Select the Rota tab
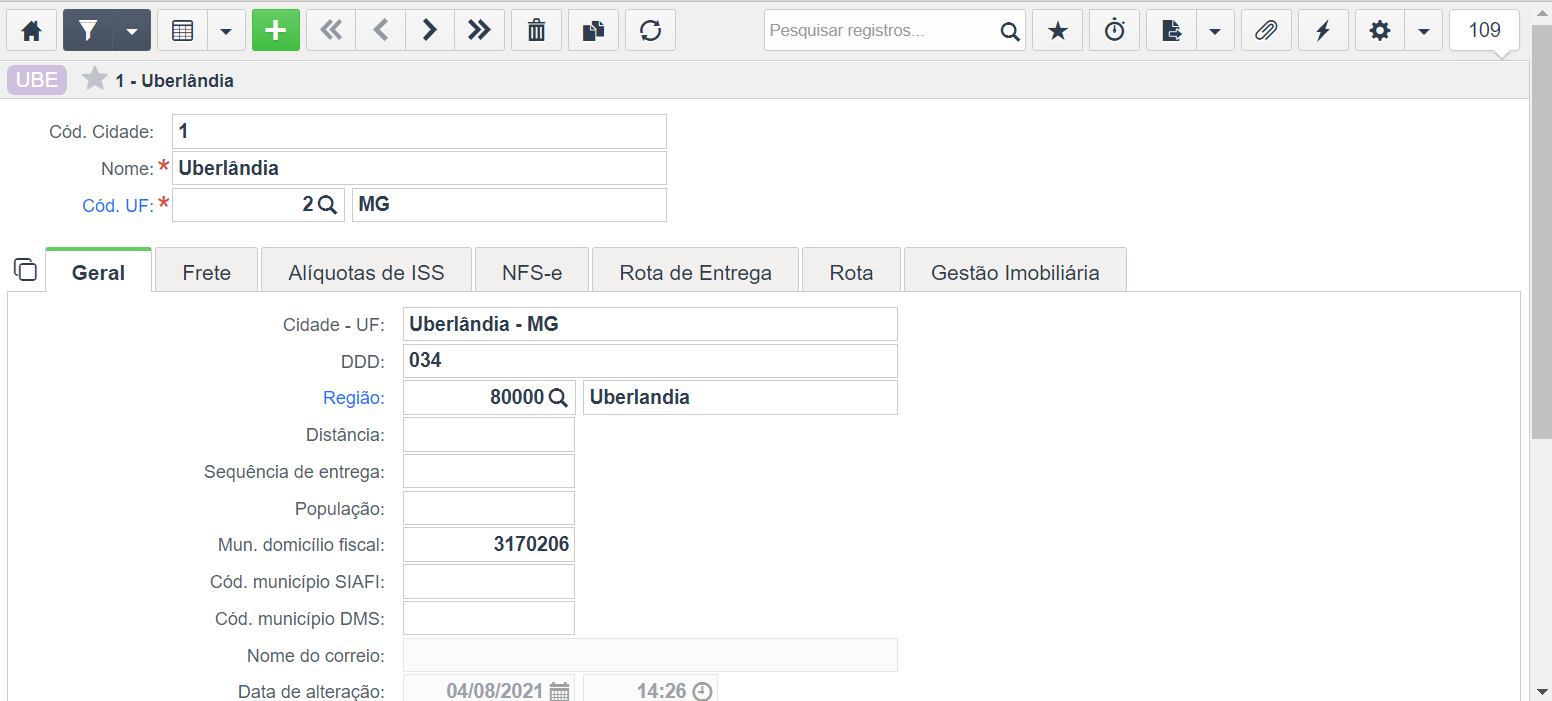This screenshot has height=701, width=1552. click(x=851, y=272)
